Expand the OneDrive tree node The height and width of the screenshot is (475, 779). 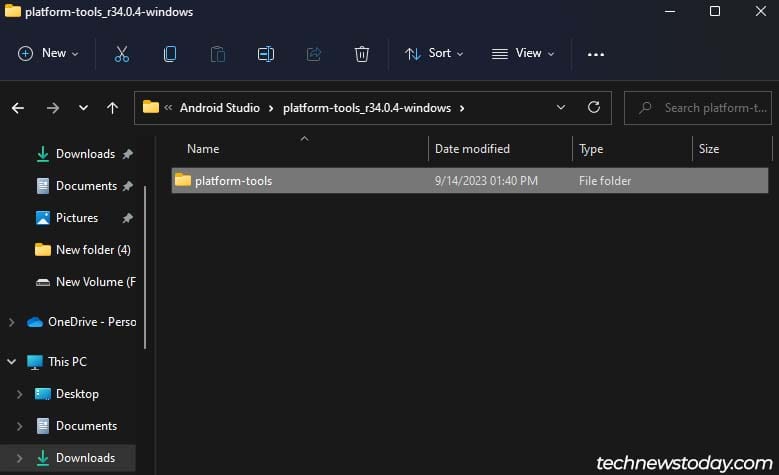[x=11, y=322]
